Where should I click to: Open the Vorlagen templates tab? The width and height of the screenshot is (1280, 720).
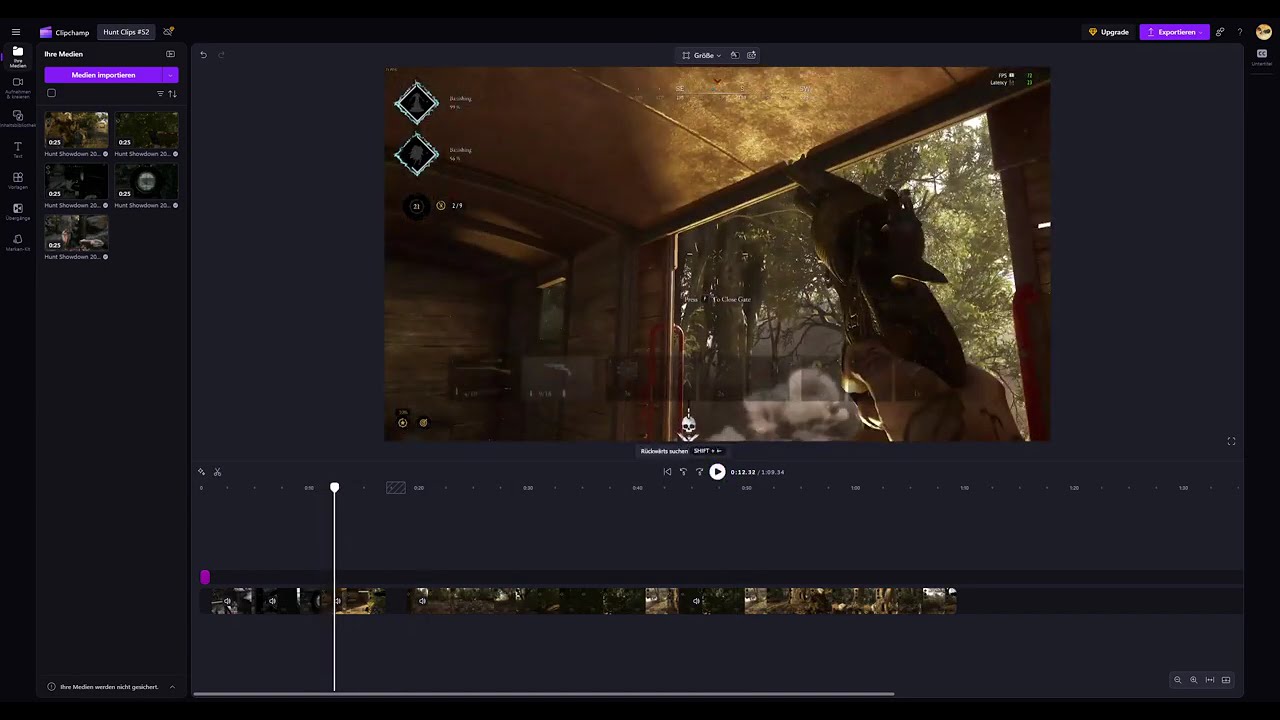coord(18,180)
